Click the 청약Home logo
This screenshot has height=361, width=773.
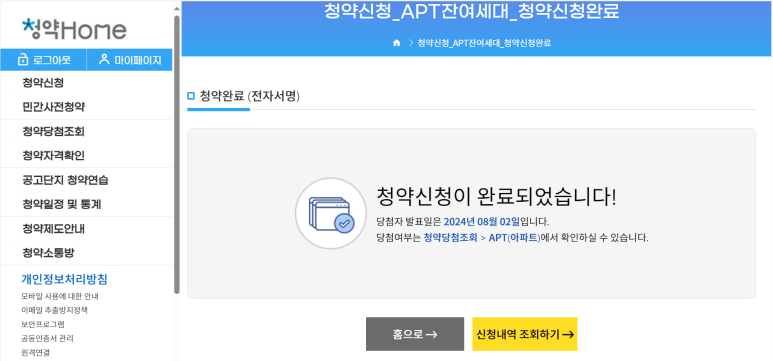pos(74,30)
